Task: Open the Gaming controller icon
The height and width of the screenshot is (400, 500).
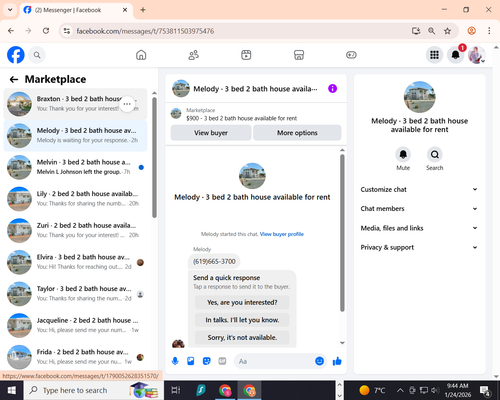Action: pyautogui.click(x=351, y=55)
